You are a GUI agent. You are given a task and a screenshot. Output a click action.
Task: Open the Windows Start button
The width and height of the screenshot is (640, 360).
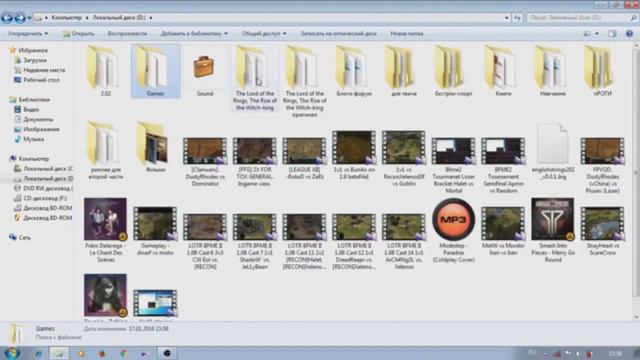coord(11,353)
